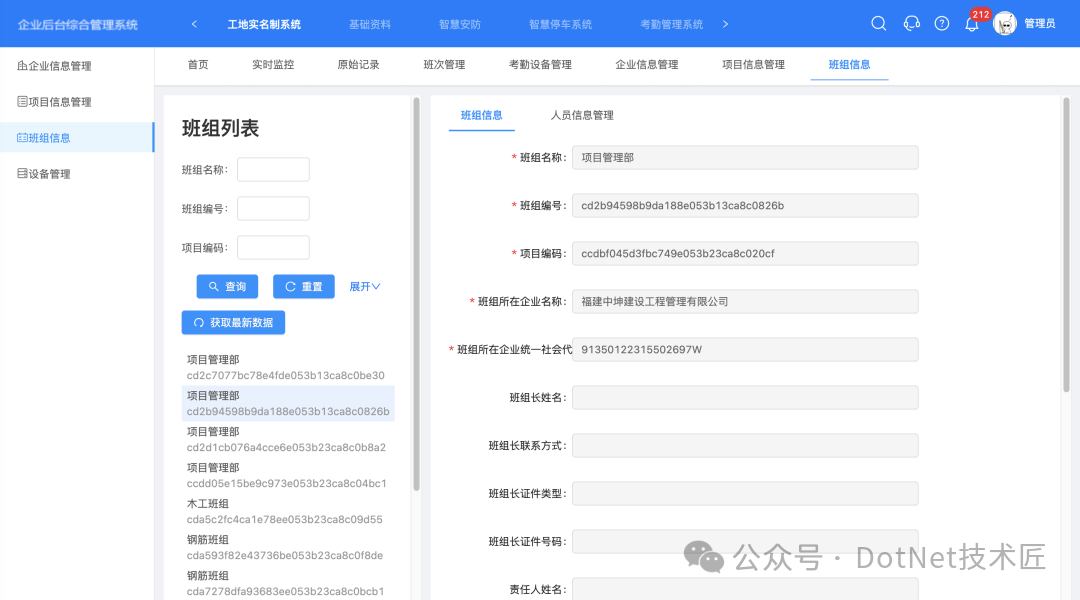
Task: Select 智慧停车系统 in top navigation
Action: tap(560, 24)
